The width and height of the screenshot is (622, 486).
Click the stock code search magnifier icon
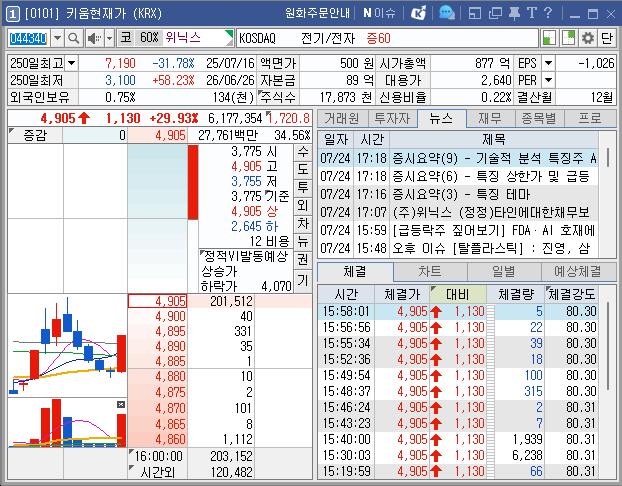pos(74,38)
